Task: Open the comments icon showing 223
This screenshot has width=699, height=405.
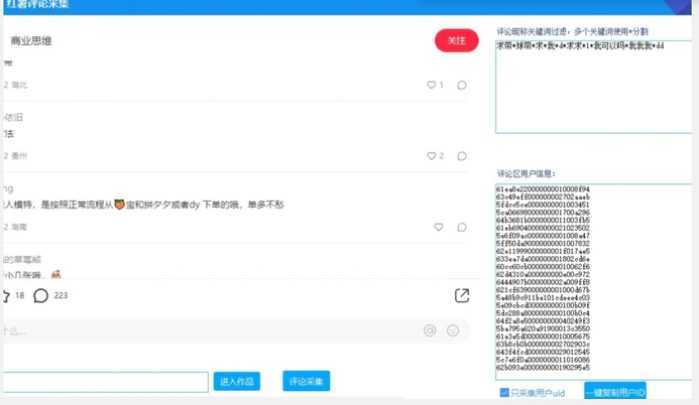Action: tap(41, 295)
